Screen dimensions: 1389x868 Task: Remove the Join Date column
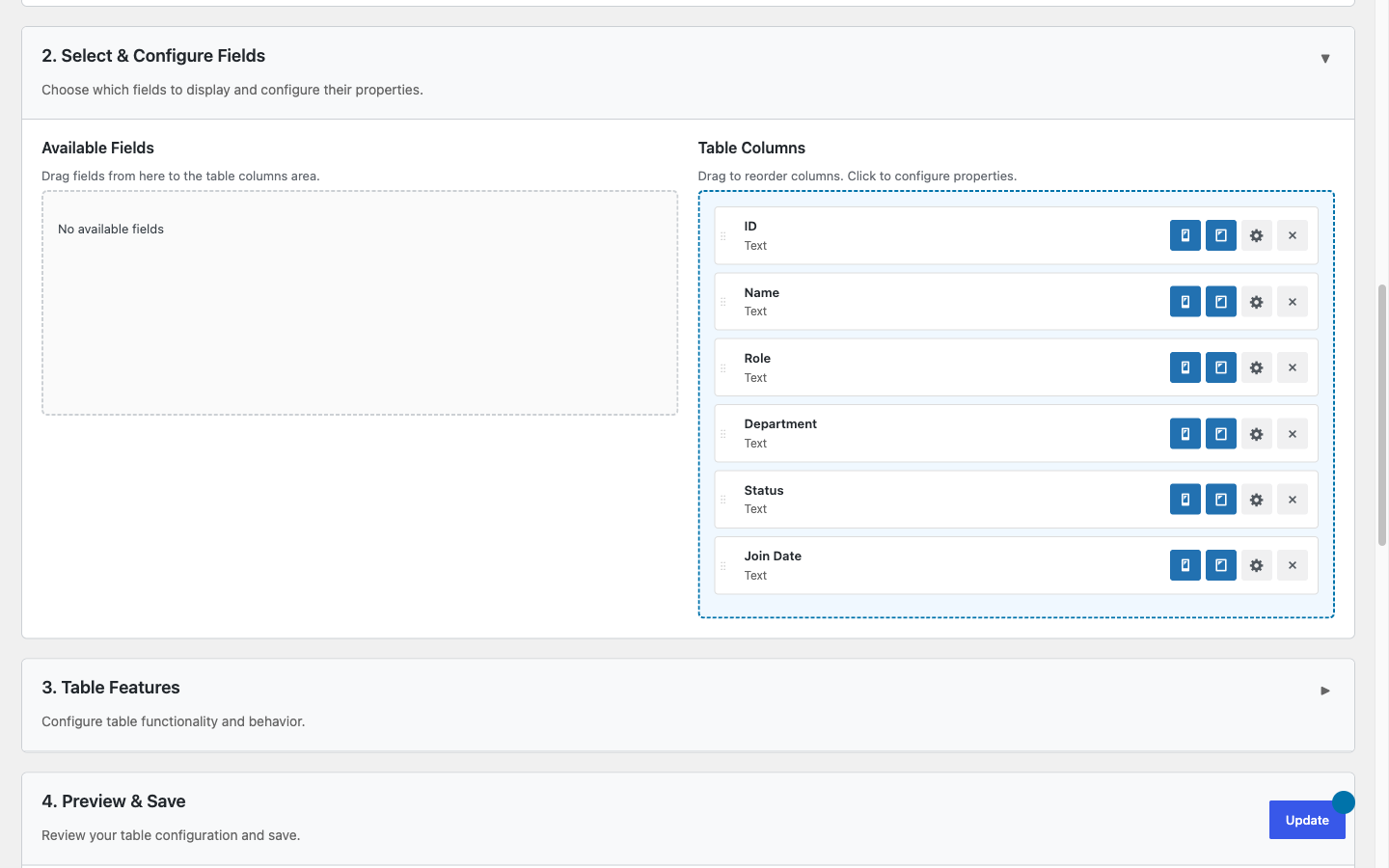tap(1292, 565)
